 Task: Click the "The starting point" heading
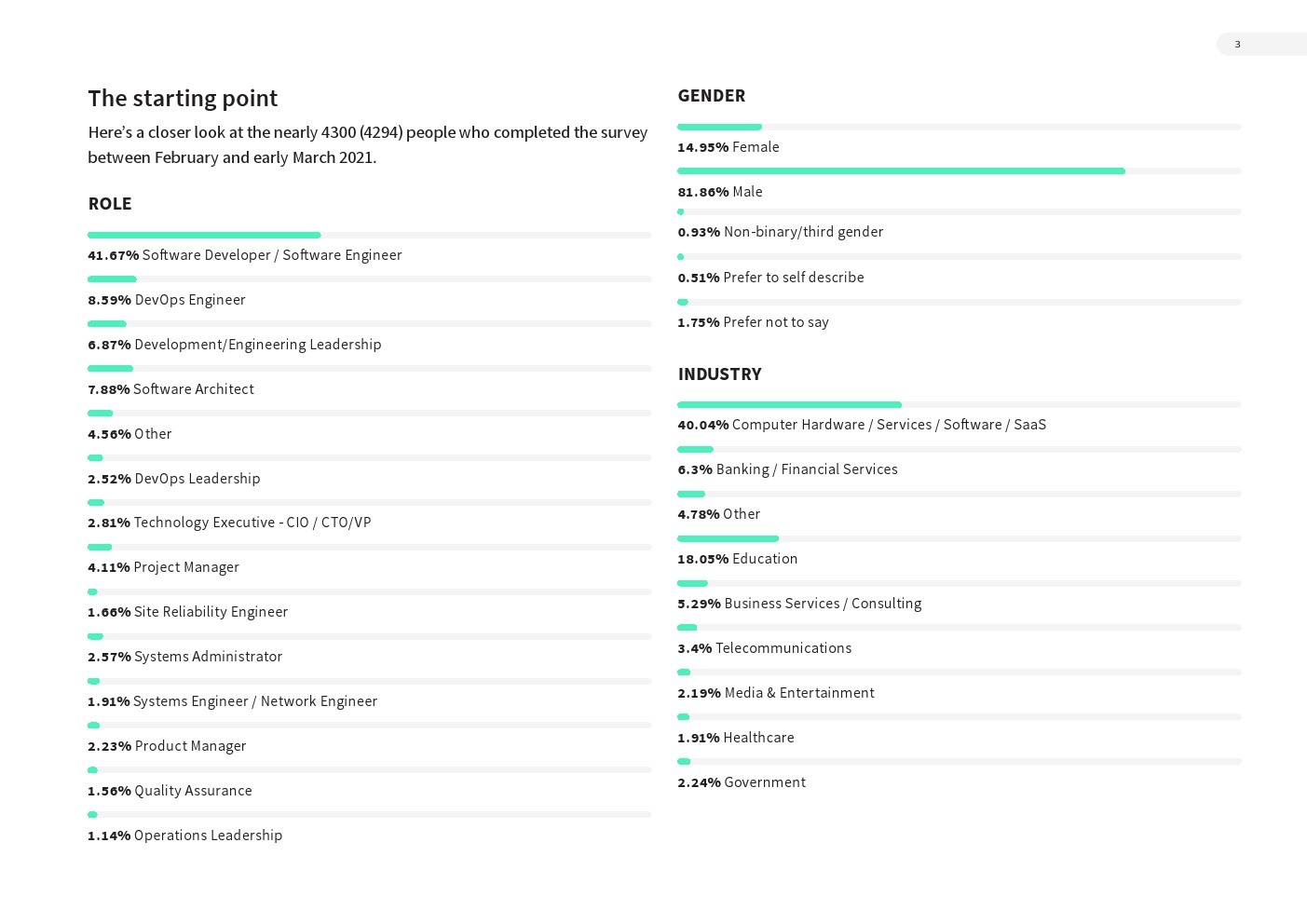pyautogui.click(x=183, y=98)
